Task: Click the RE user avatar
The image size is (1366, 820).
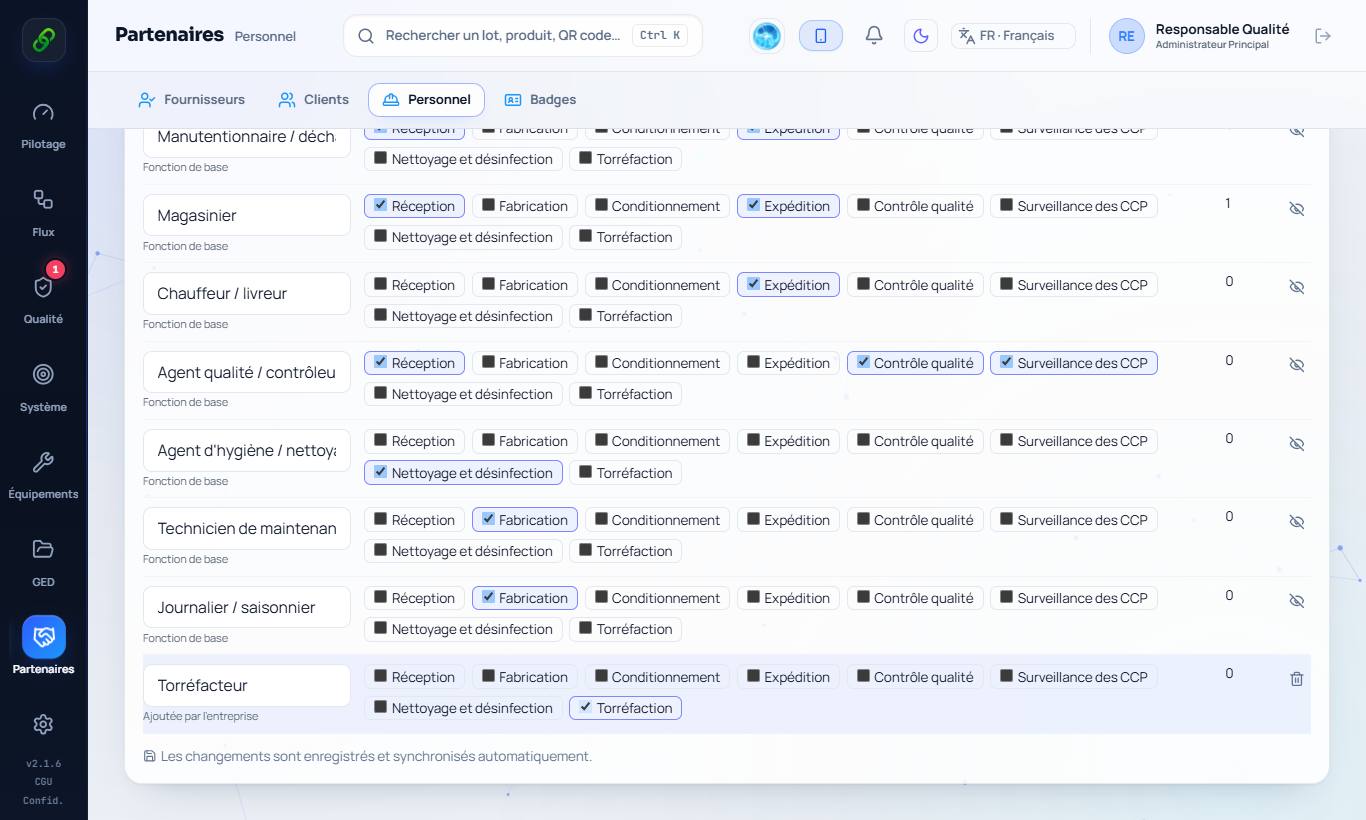Action: pos(1126,36)
